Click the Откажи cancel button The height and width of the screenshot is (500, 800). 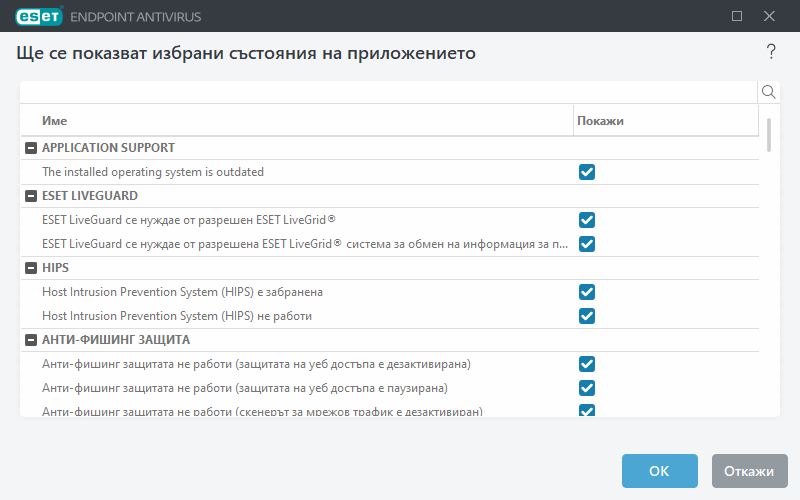click(x=750, y=471)
